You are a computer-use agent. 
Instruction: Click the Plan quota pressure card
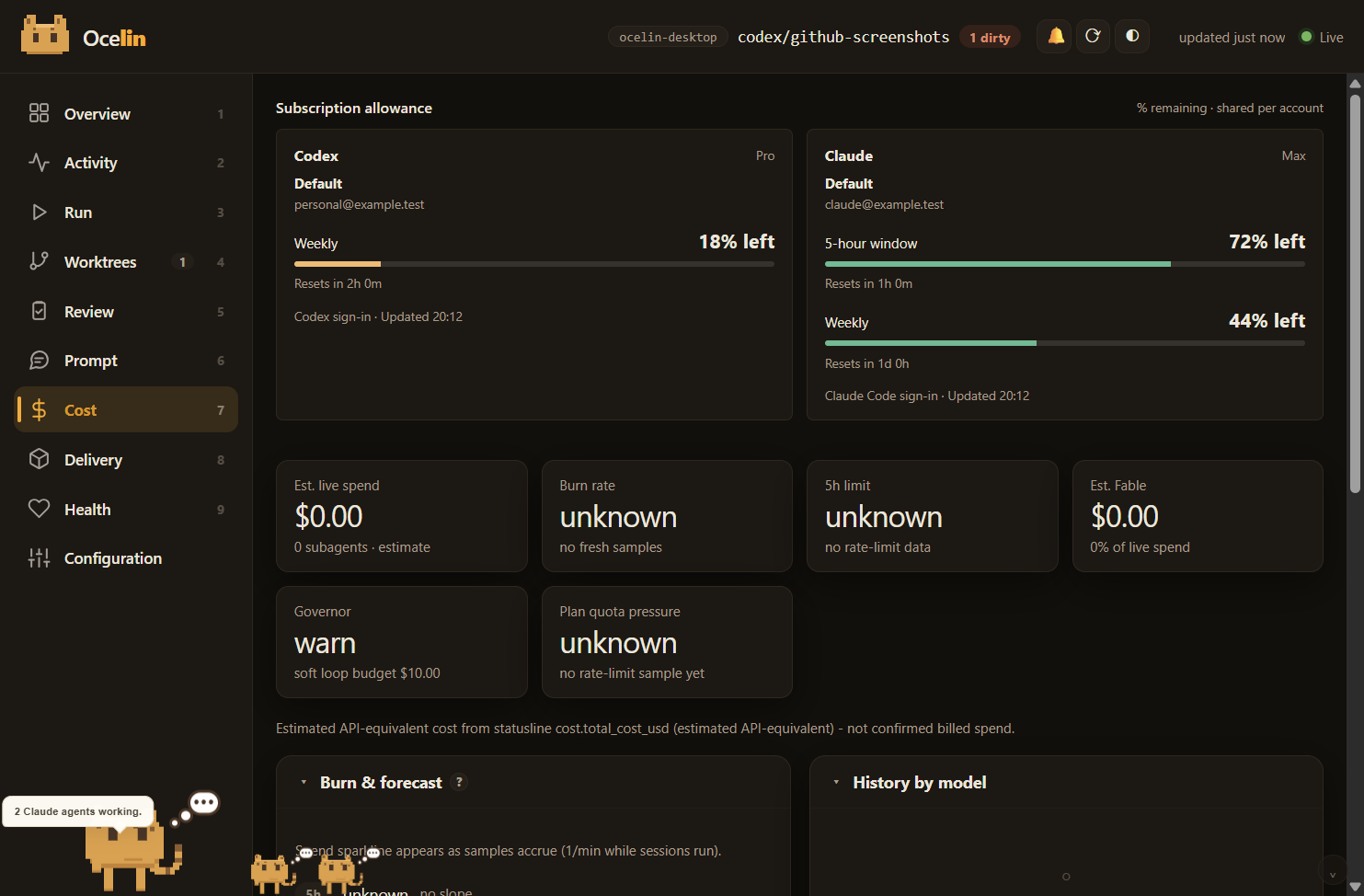(667, 642)
